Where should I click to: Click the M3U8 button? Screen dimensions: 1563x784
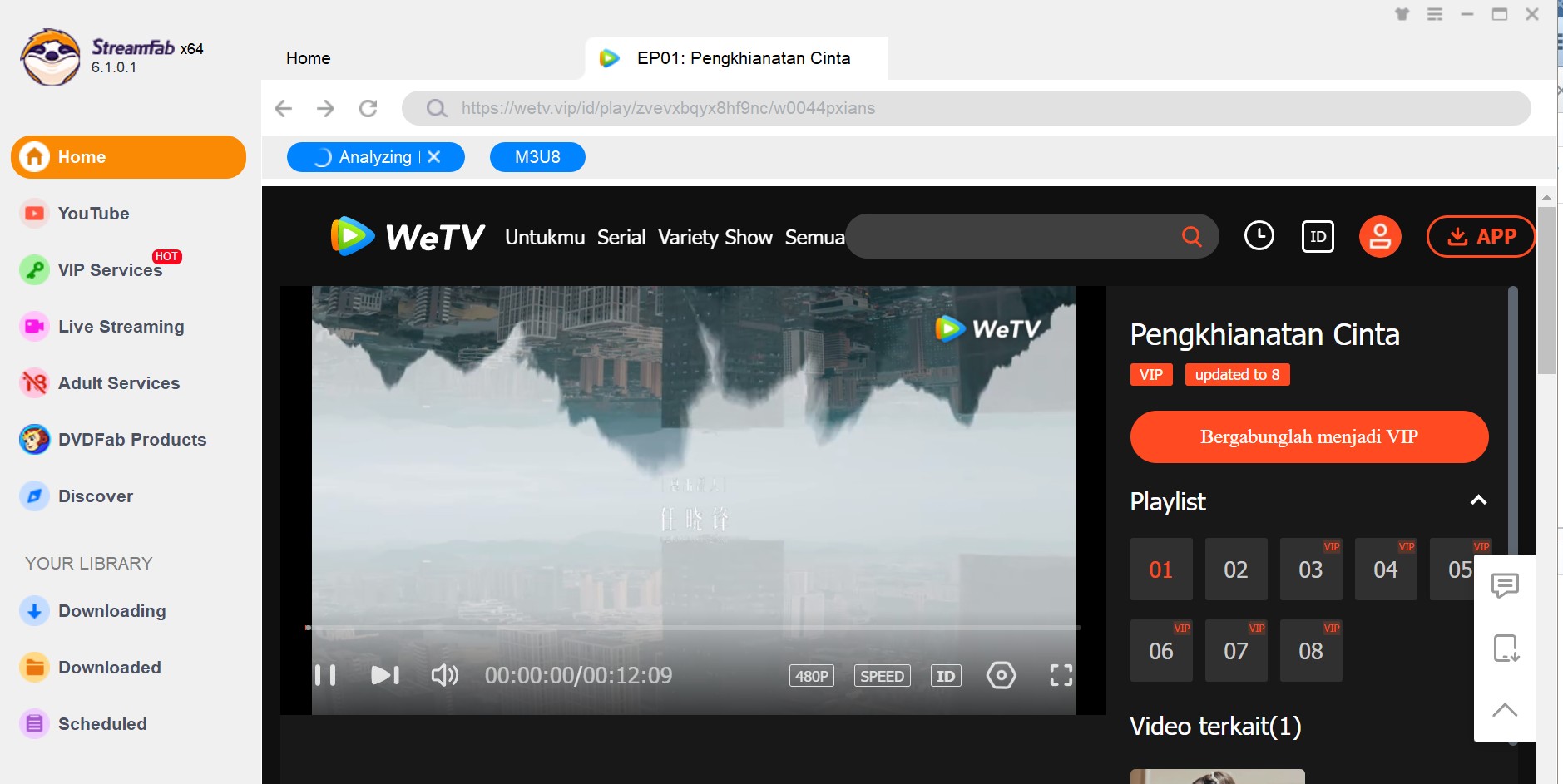[x=537, y=157]
